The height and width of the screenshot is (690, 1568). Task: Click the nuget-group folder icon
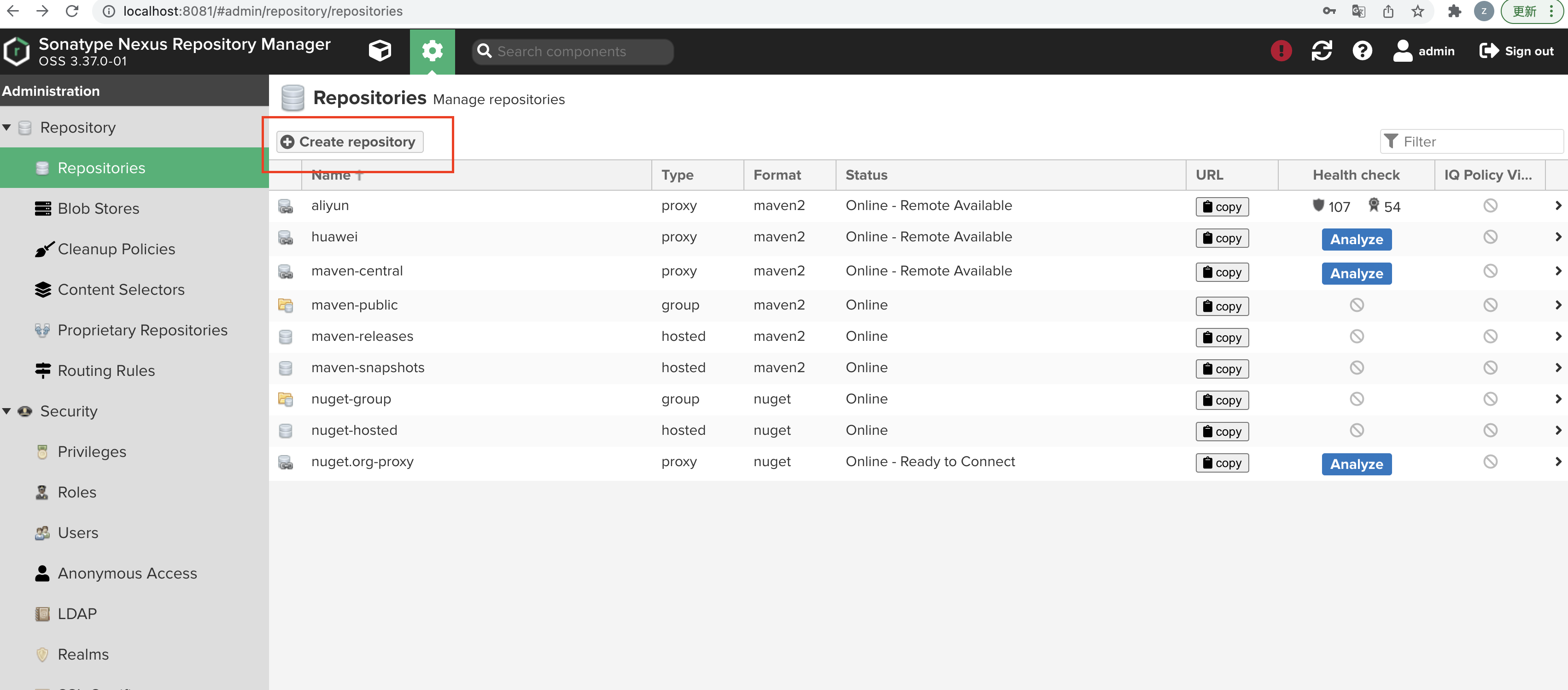pos(286,399)
